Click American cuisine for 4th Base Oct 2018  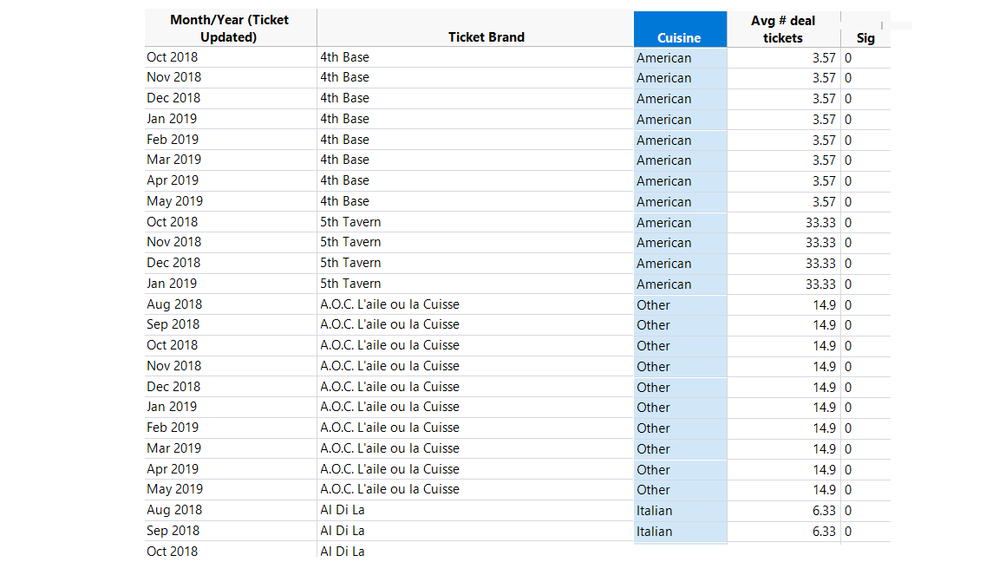[x=663, y=58]
